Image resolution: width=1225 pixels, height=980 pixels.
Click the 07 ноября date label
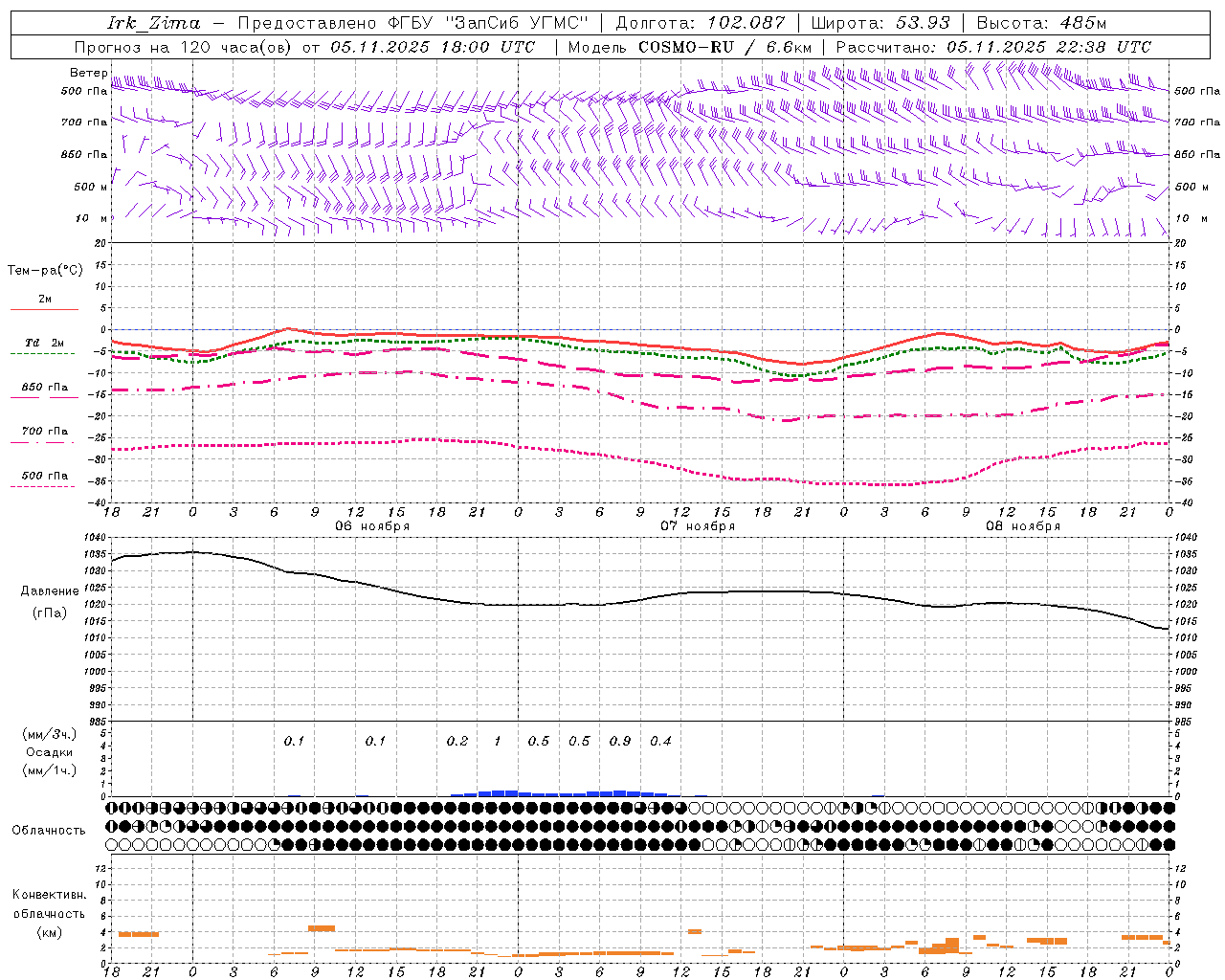click(x=698, y=526)
